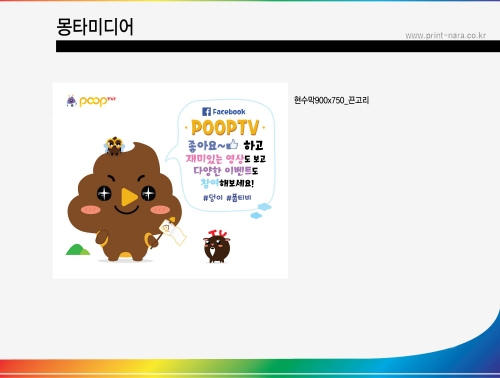The image size is (500, 378).
Task: Click the fly sitting on poop character's head
Action: coord(114,146)
